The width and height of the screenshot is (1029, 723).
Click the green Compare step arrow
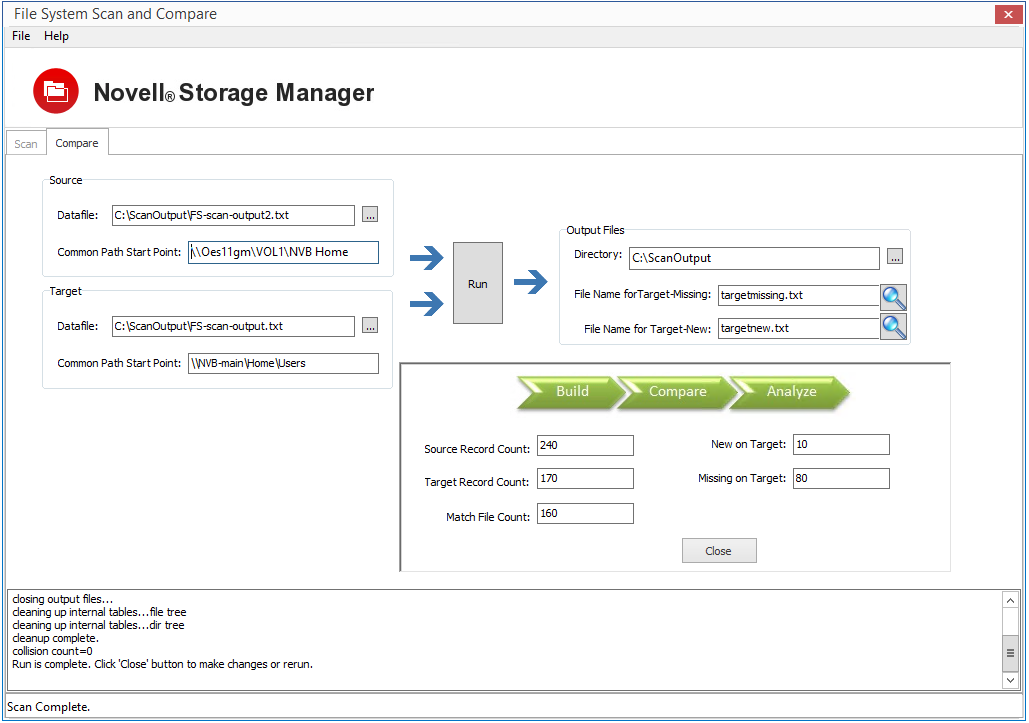(678, 392)
